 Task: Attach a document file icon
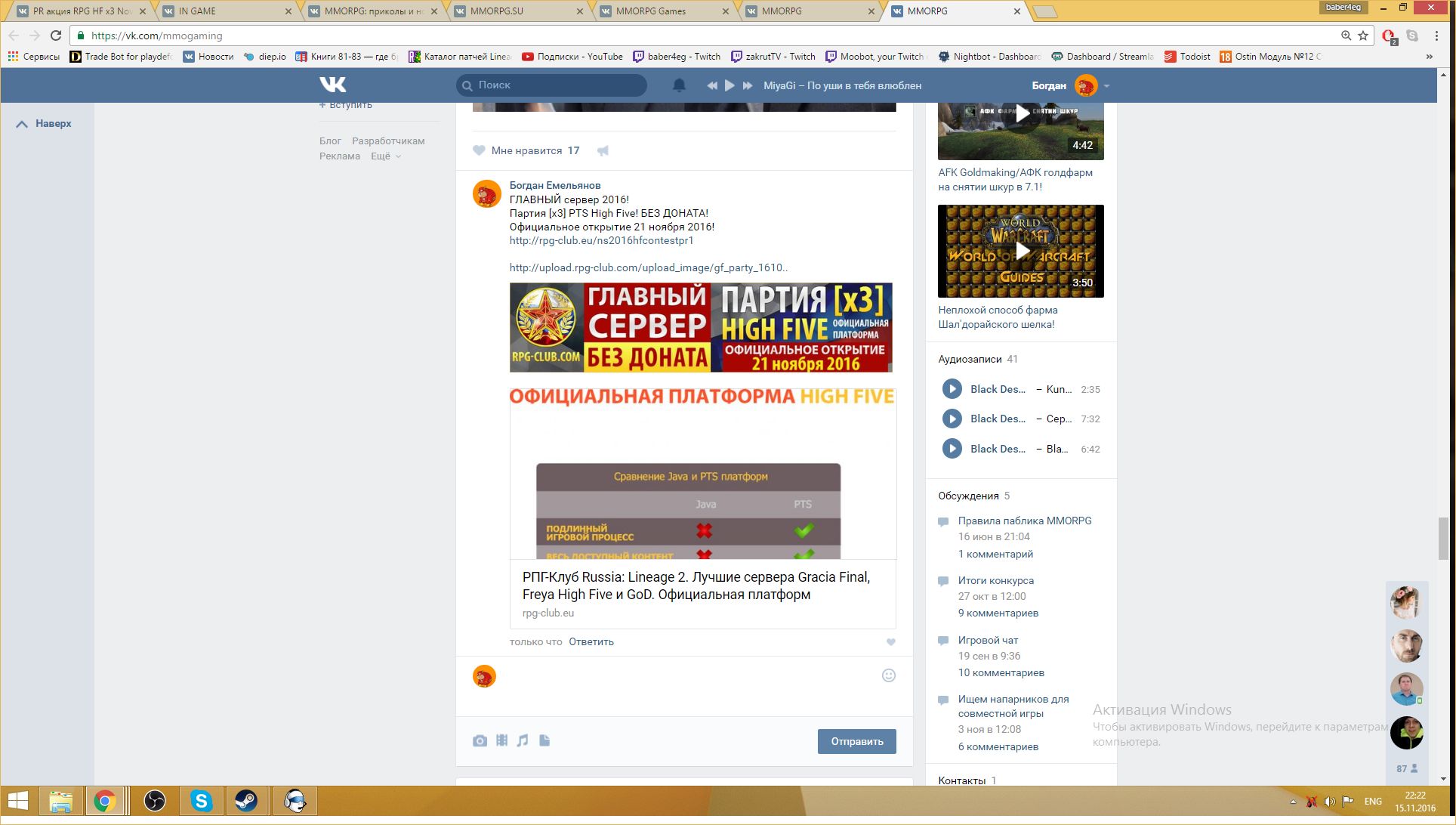[x=544, y=740]
